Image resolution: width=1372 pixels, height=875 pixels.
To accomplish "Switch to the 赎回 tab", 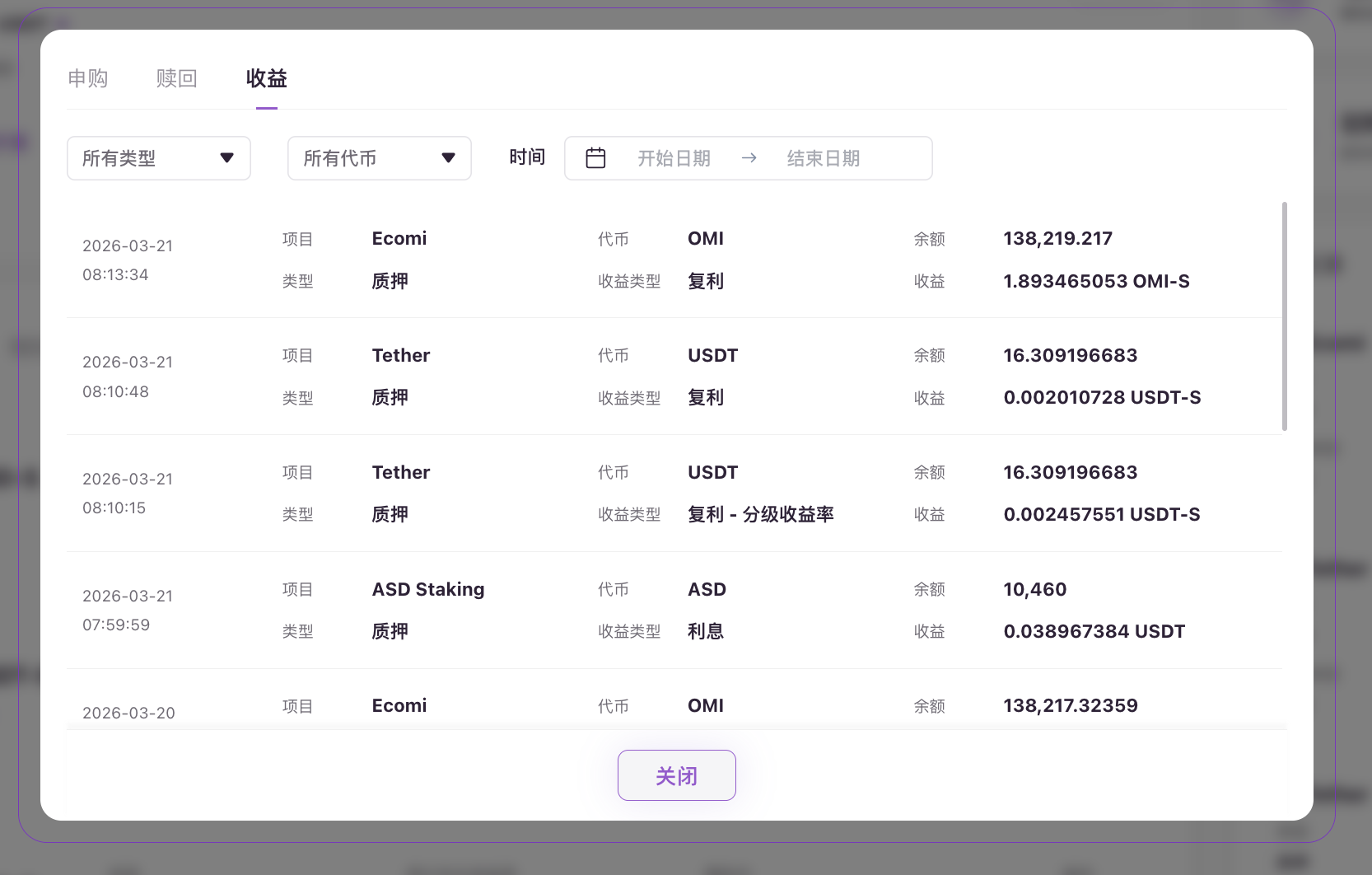I will point(176,78).
